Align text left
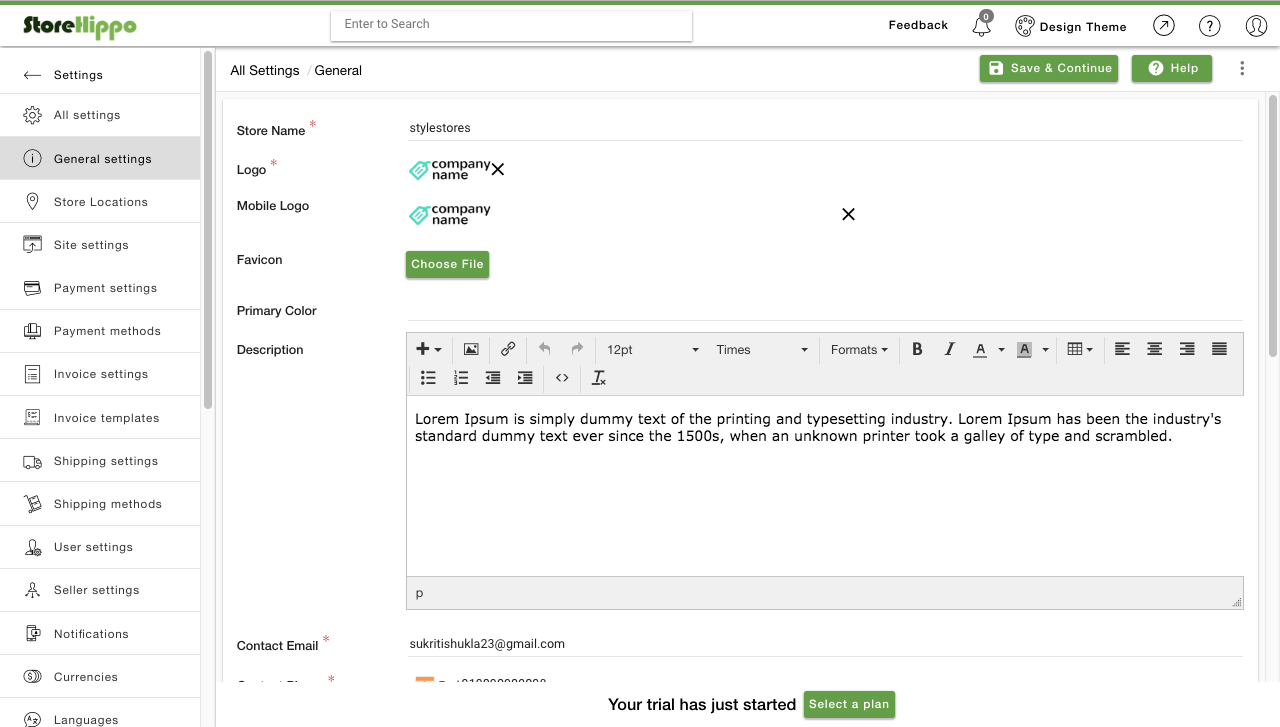Image resolution: width=1280 pixels, height=727 pixels. [1122, 349]
